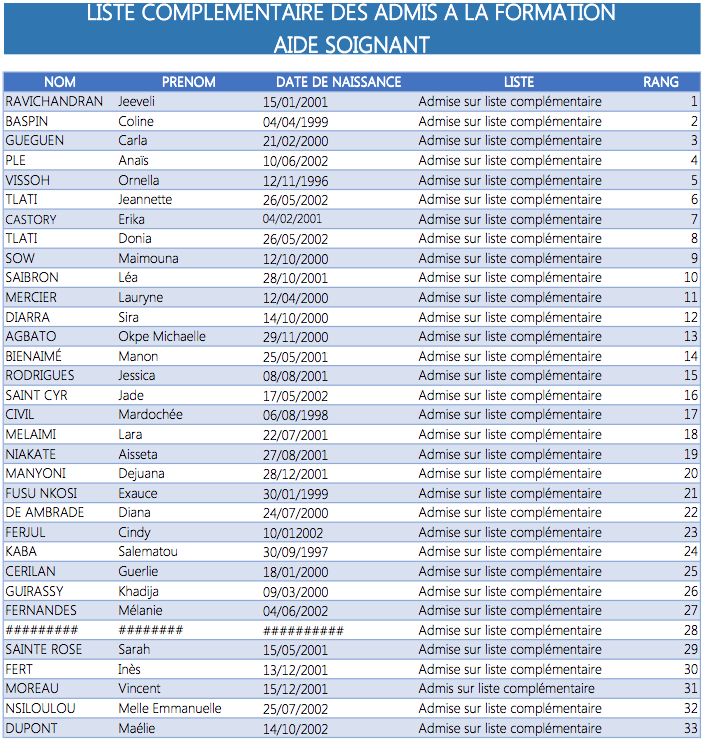Click the first name Okpe Michaelle
The height and width of the screenshot is (746, 707).
tap(162, 336)
